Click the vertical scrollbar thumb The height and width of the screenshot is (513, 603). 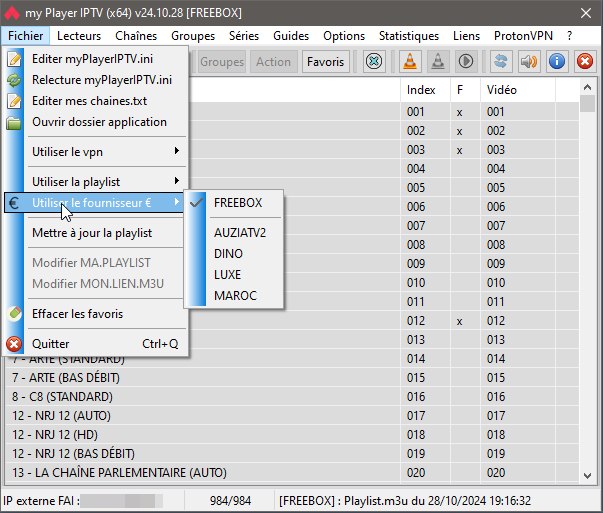(x=587, y=103)
